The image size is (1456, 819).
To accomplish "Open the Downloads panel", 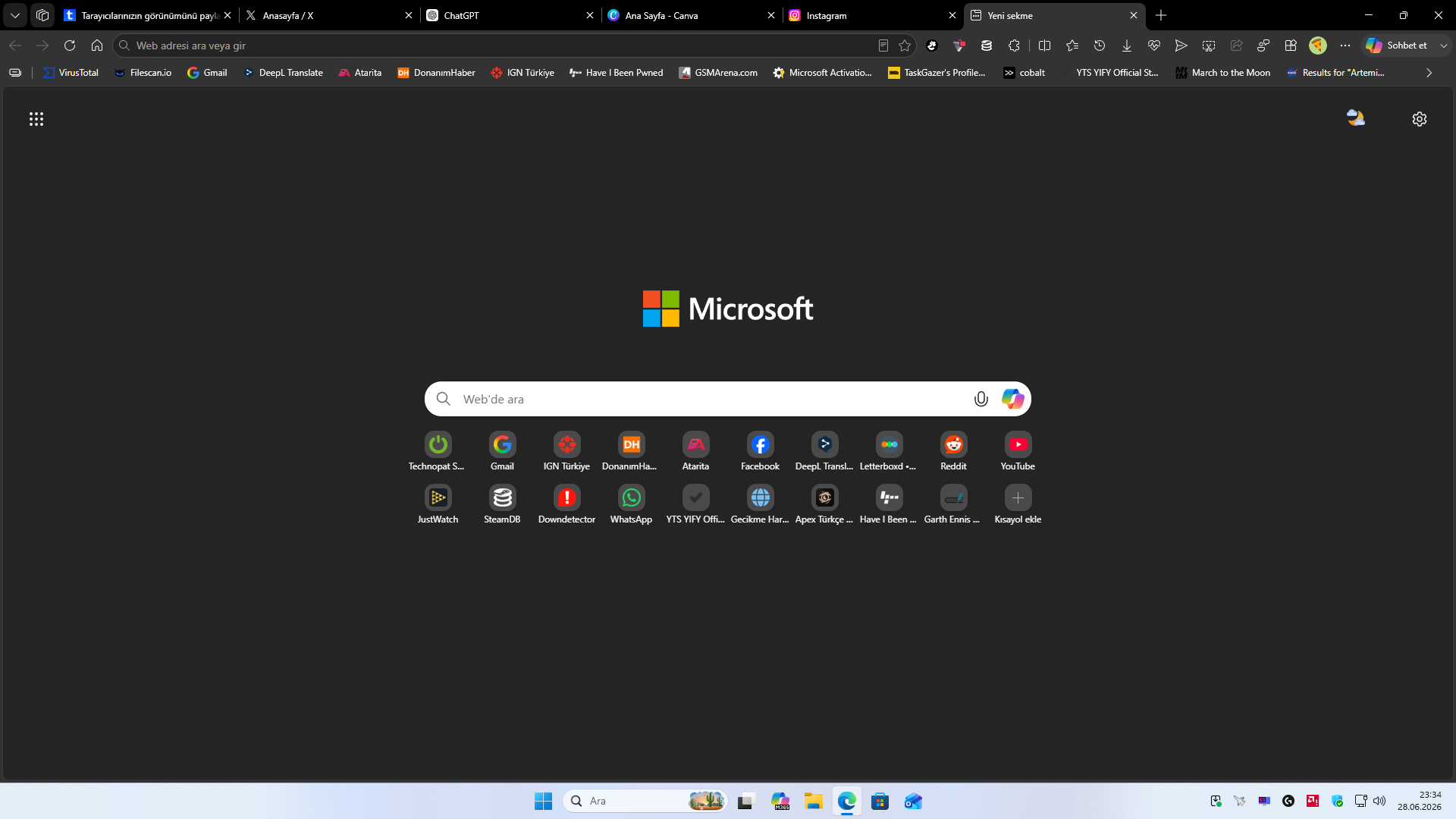I will click(1127, 45).
